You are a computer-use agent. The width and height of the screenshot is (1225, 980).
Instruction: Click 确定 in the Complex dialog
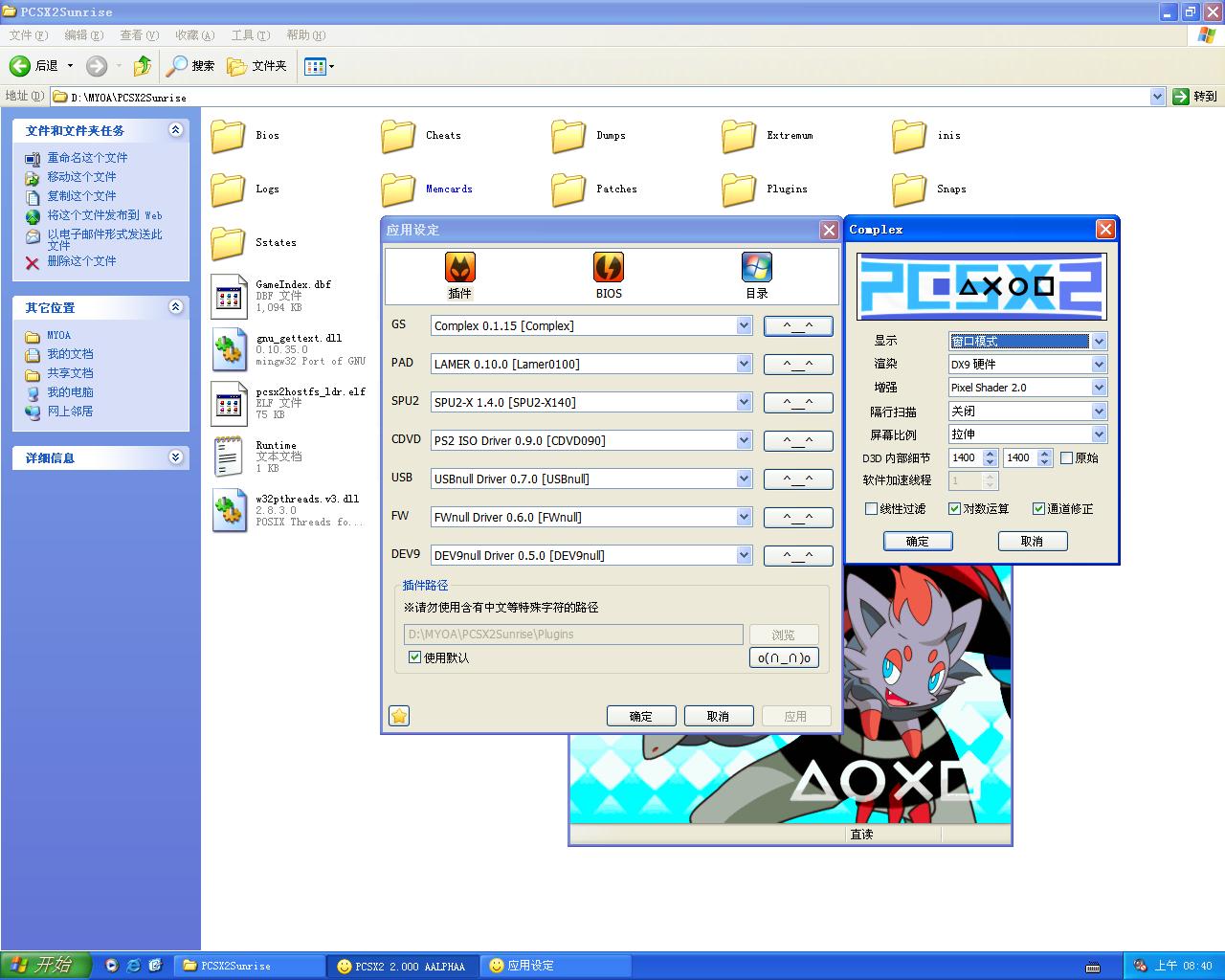tap(917, 541)
